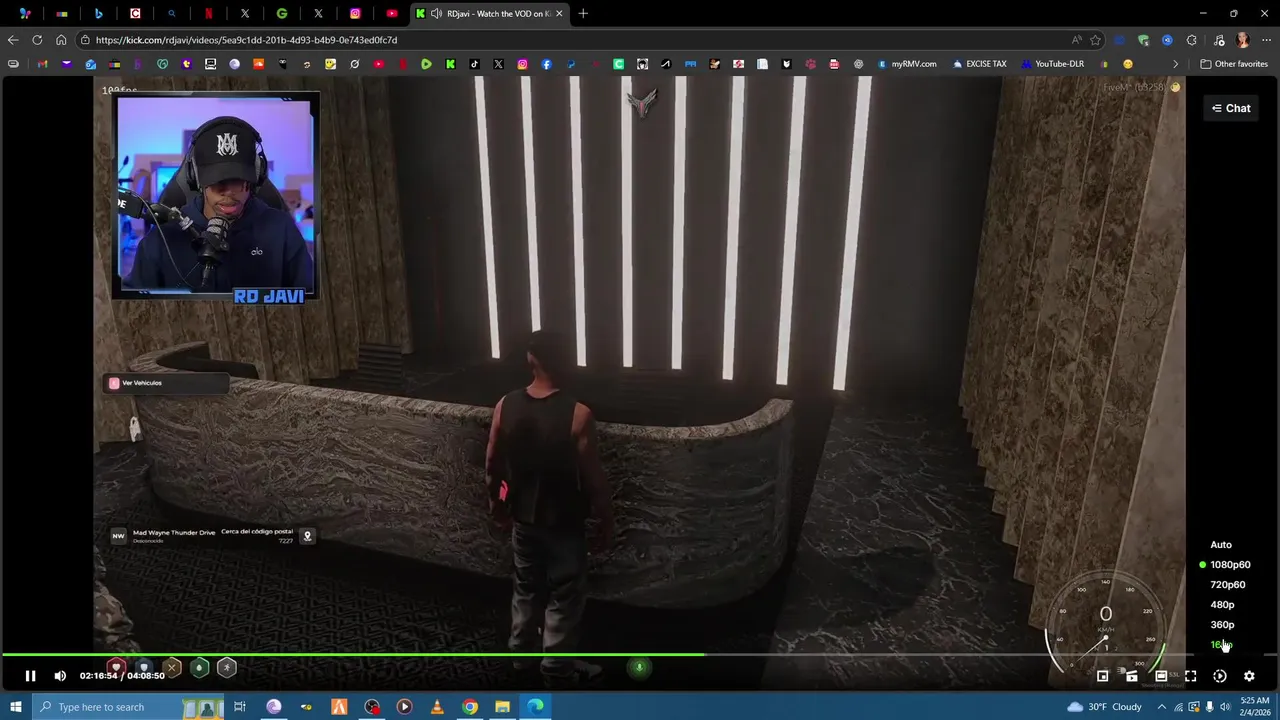Open the video player settings gear
Screen dimensions: 1280x720
[1249, 676]
